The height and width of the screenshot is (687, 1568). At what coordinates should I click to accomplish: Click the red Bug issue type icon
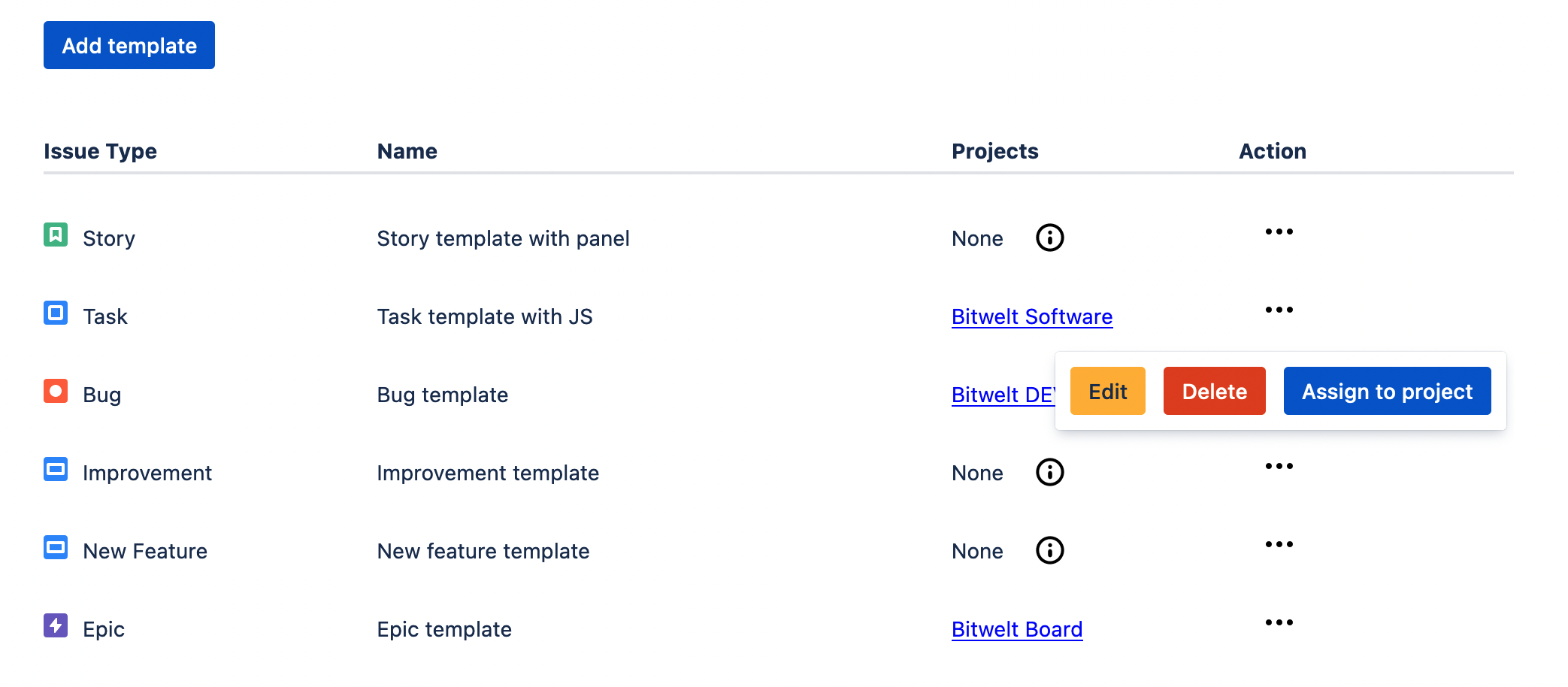[56, 392]
